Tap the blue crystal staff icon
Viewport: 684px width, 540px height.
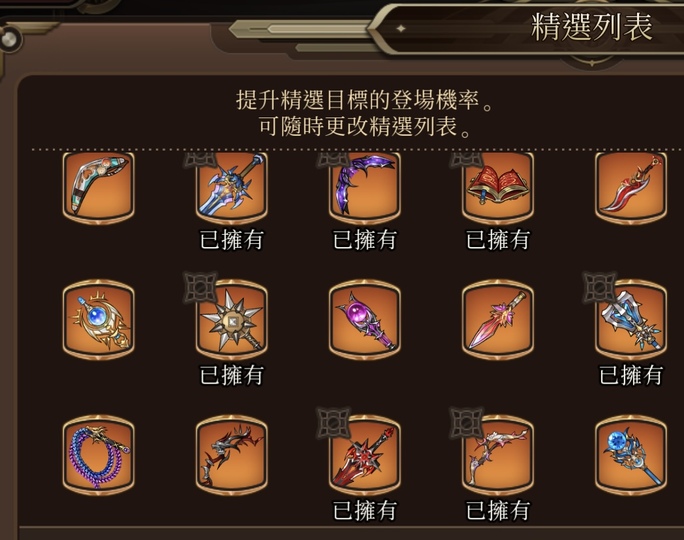(x=631, y=455)
